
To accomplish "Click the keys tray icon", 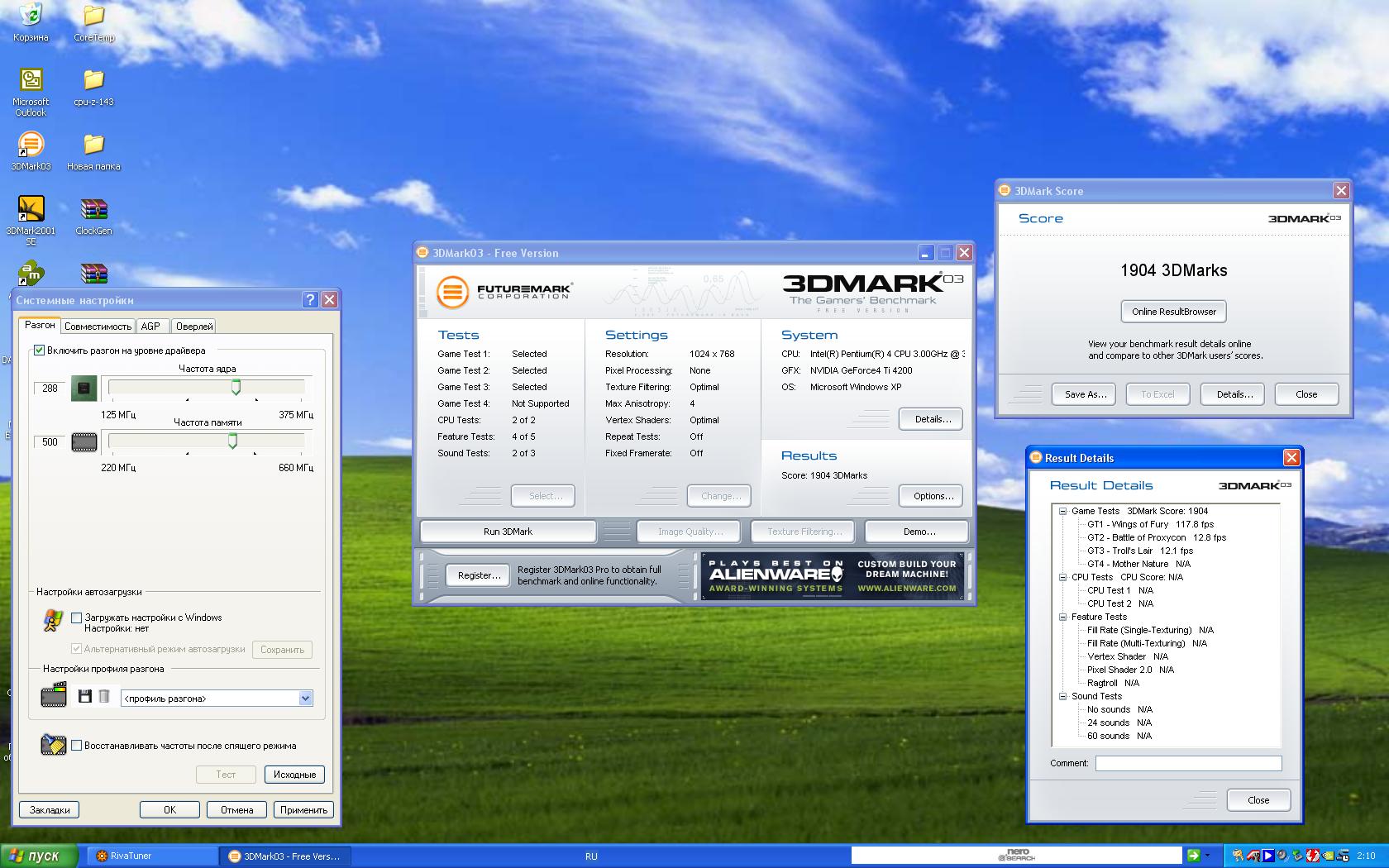I will pyautogui.click(x=1238, y=856).
